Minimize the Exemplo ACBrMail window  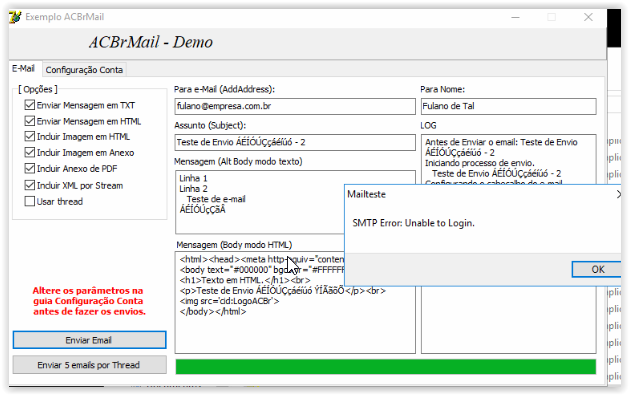[515, 17]
